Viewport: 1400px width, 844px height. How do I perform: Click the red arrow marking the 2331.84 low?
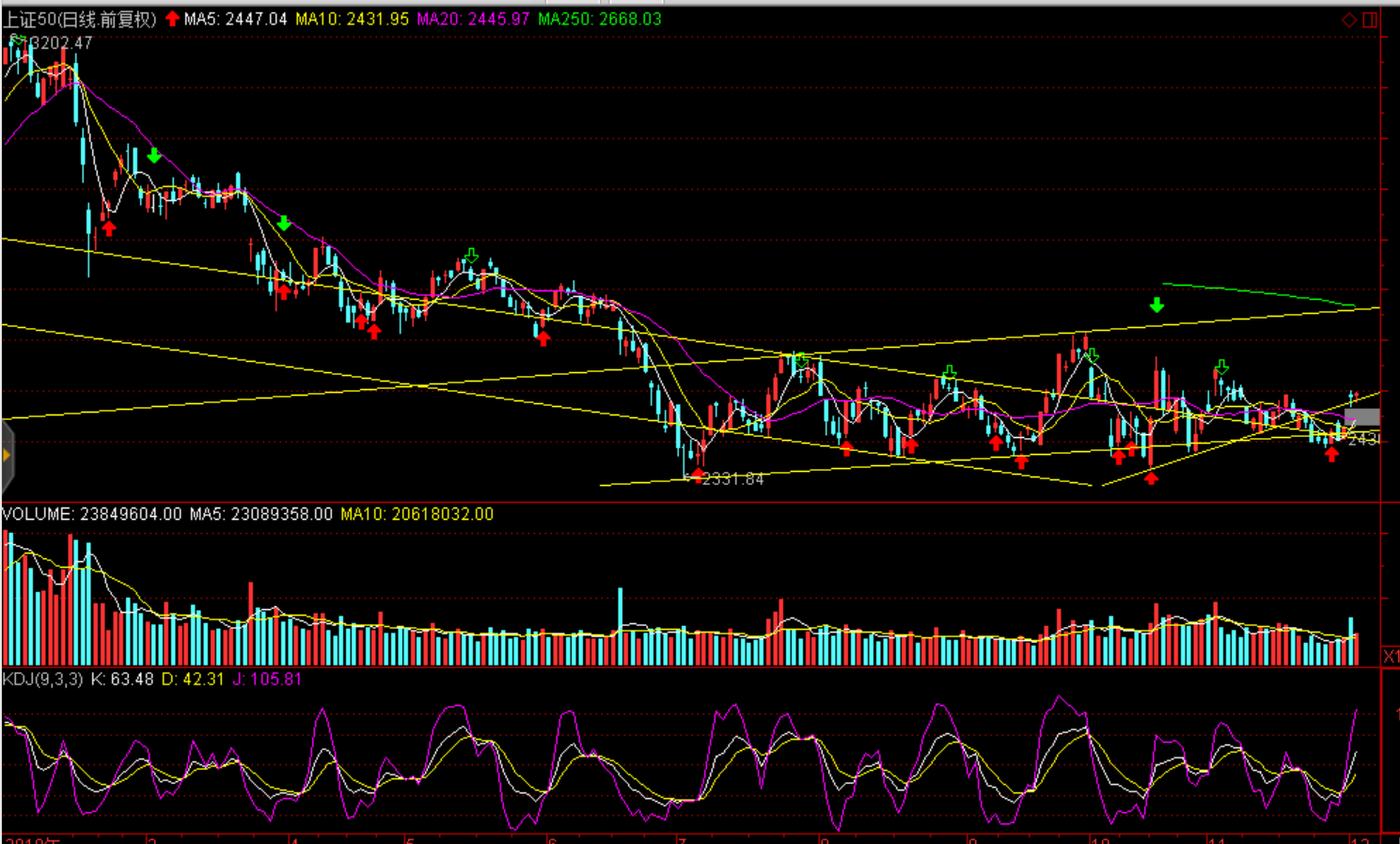tap(697, 475)
